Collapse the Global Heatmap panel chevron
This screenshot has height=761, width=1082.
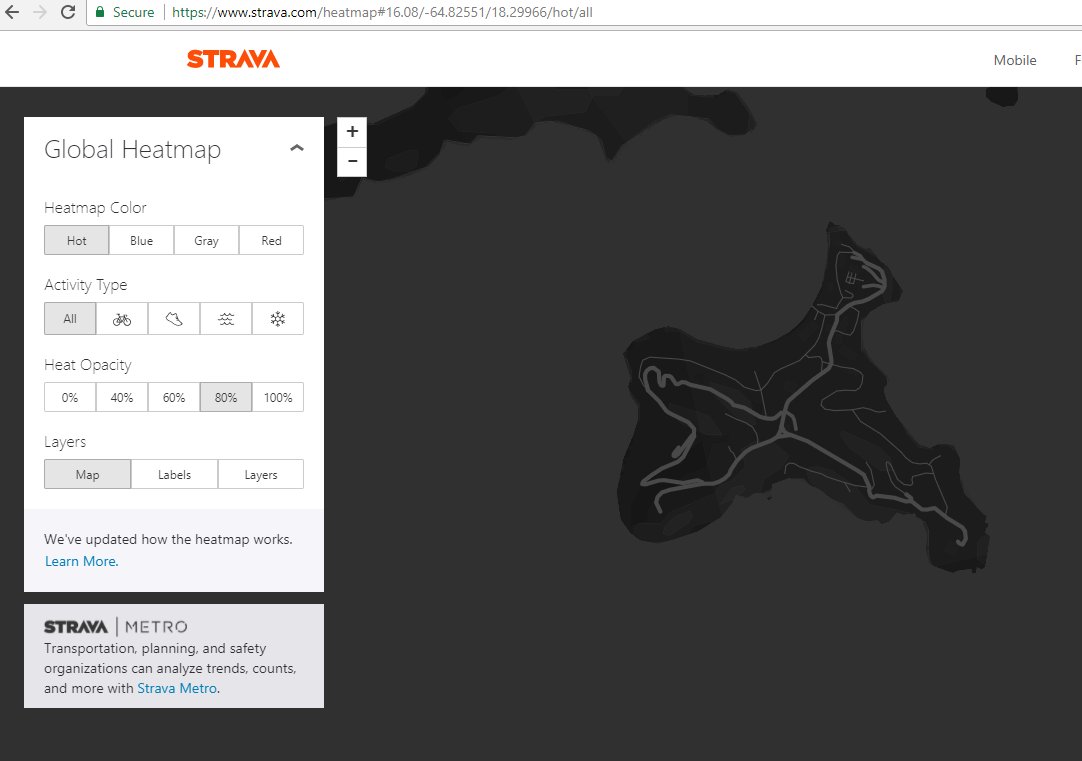point(297,148)
